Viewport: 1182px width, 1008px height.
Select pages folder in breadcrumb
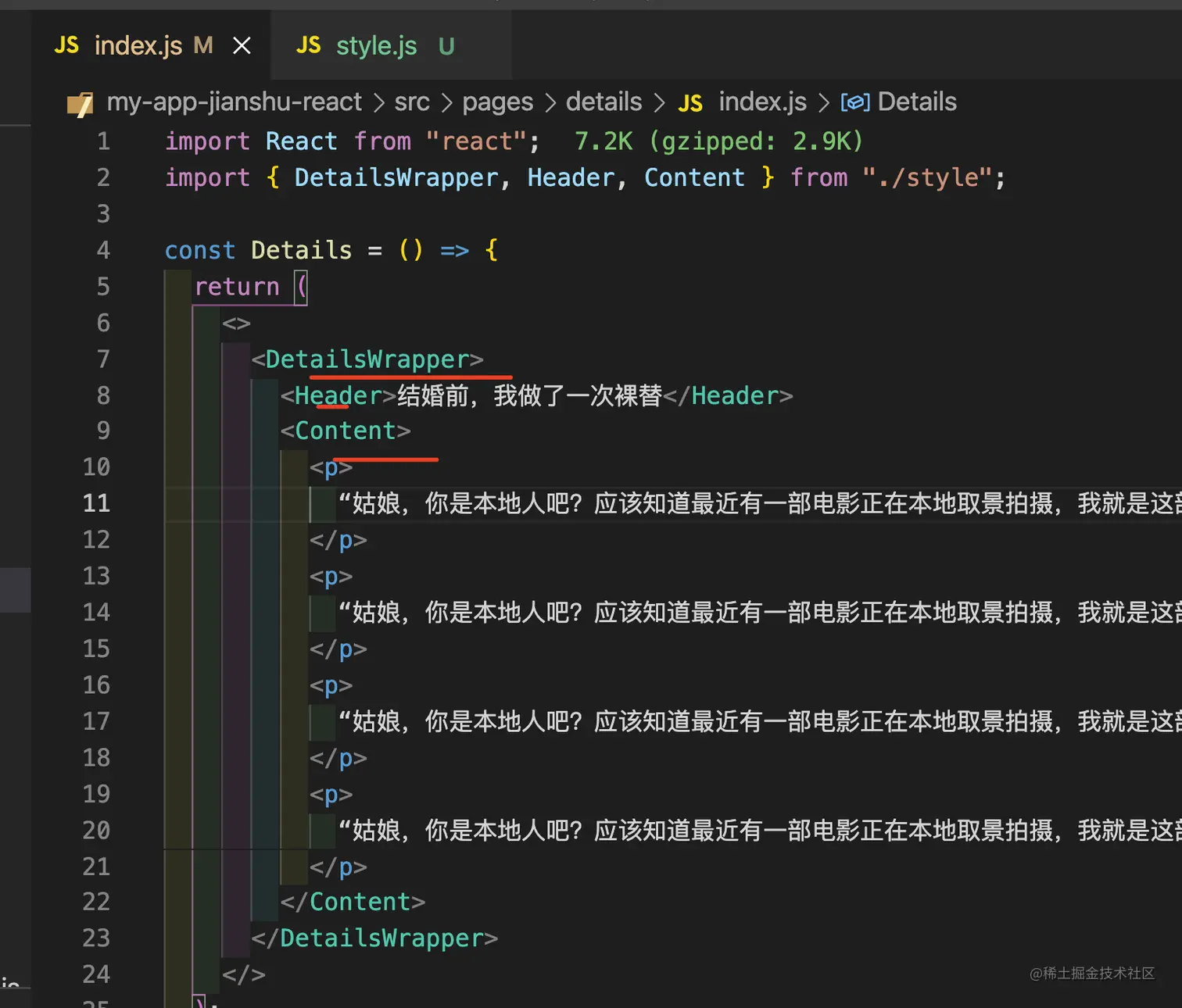[497, 102]
